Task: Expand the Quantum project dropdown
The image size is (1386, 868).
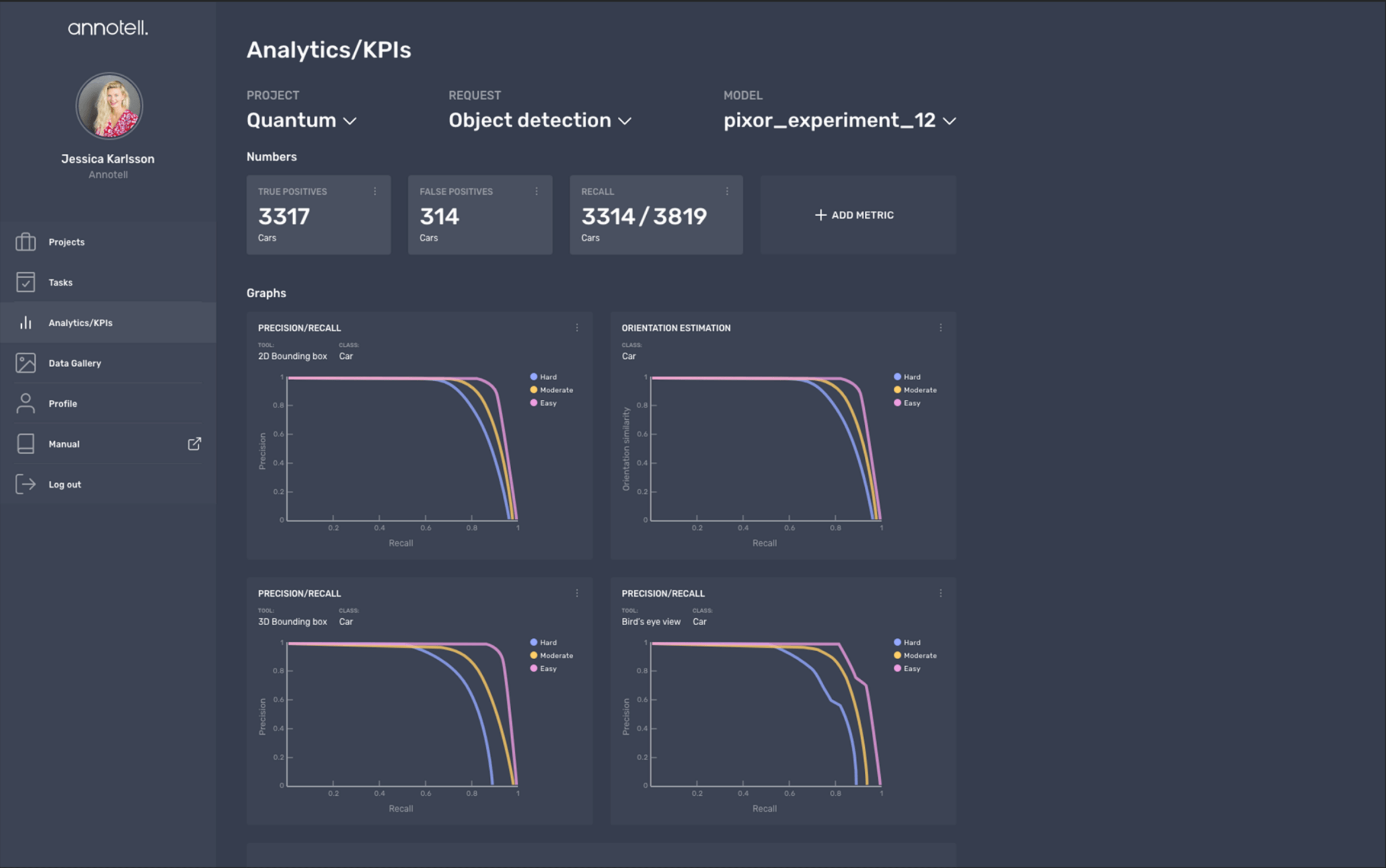Action: pyautogui.click(x=301, y=120)
